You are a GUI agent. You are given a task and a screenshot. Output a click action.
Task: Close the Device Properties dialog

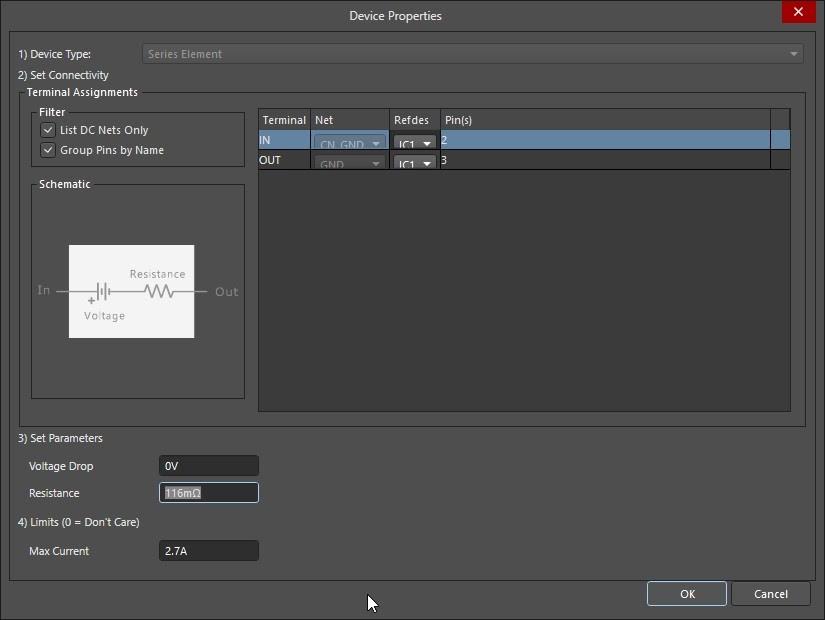798,12
